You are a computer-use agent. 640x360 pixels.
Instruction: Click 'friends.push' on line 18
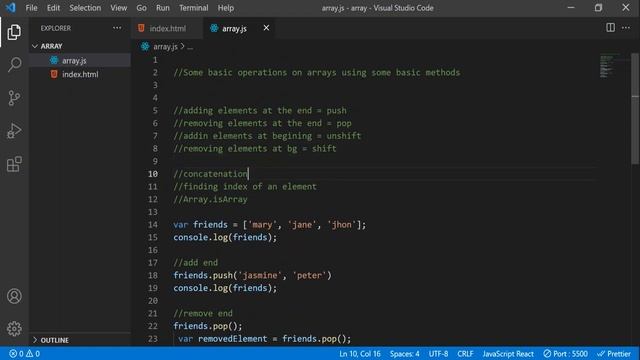(203, 275)
